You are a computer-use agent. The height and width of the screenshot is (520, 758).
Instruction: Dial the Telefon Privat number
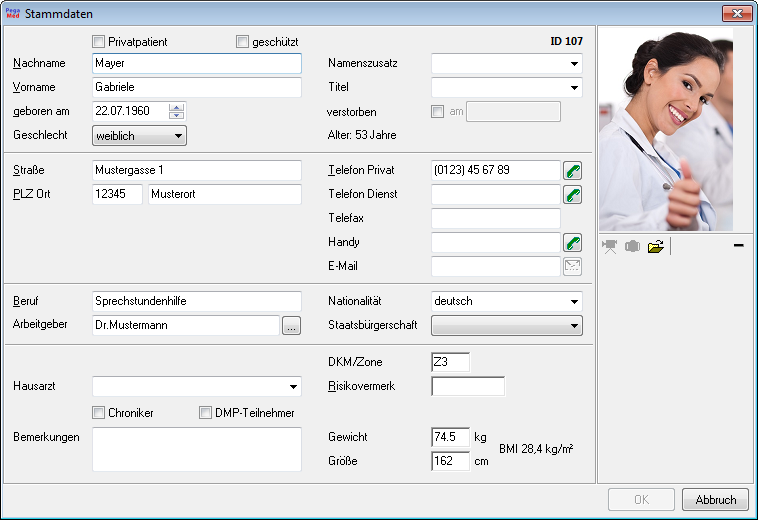[x=573, y=170]
